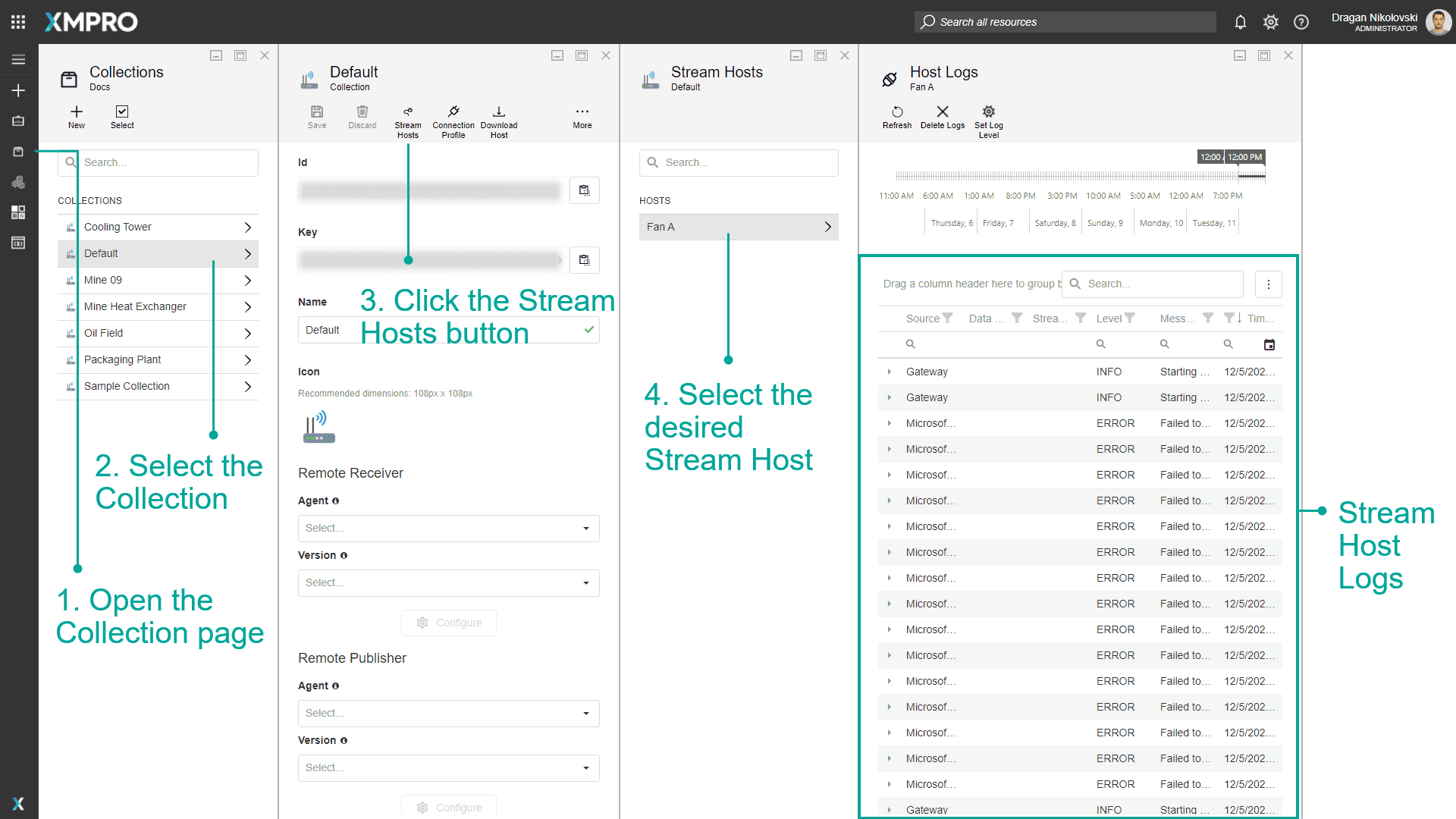Click the 12:00 PM timeline range handle
This screenshot has width=1456, height=819.
click(x=1245, y=157)
